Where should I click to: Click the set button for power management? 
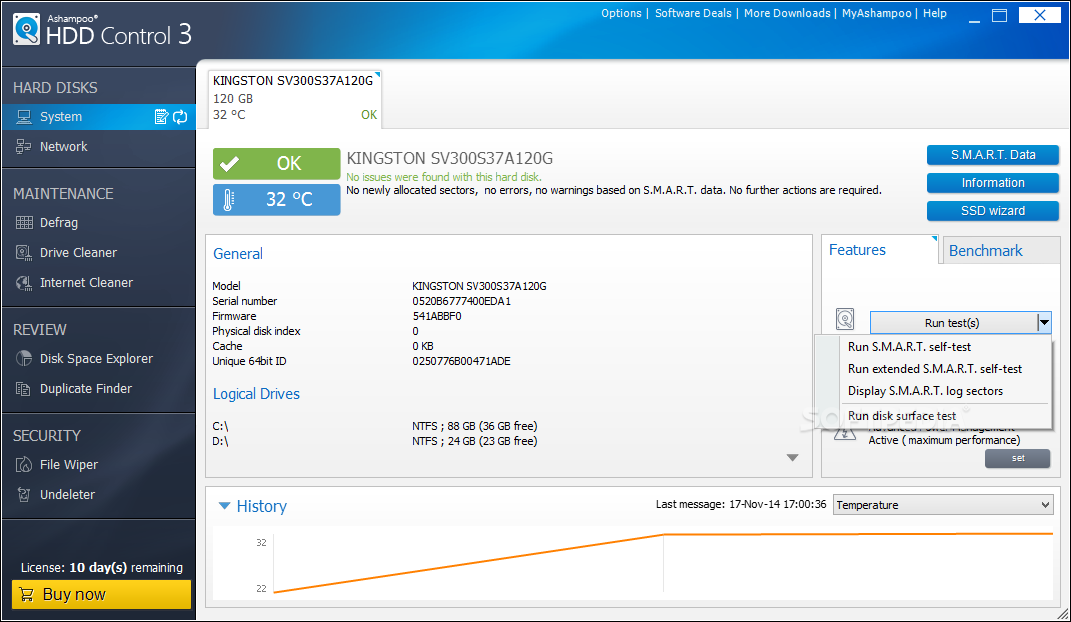pyautogui.click(x=1018, y=458)
